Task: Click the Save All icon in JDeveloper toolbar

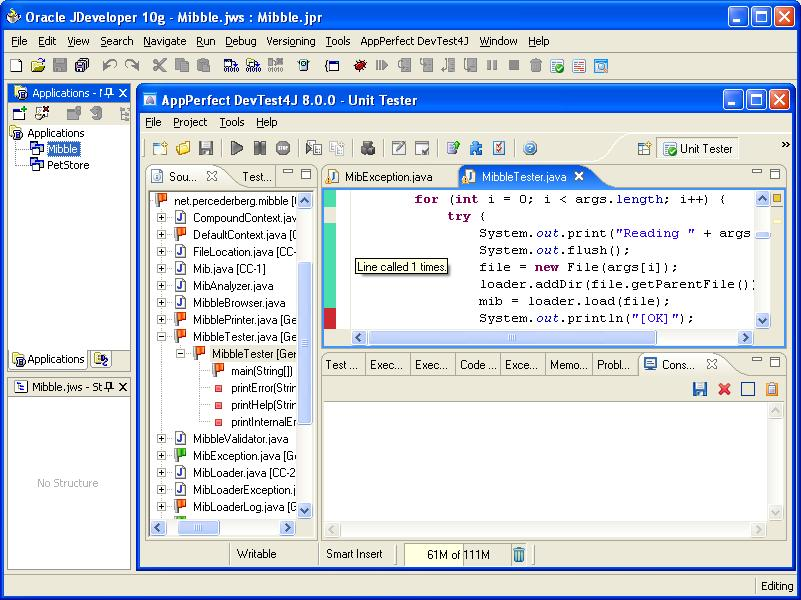Action: pyautogui.click(x=82, y=65)
